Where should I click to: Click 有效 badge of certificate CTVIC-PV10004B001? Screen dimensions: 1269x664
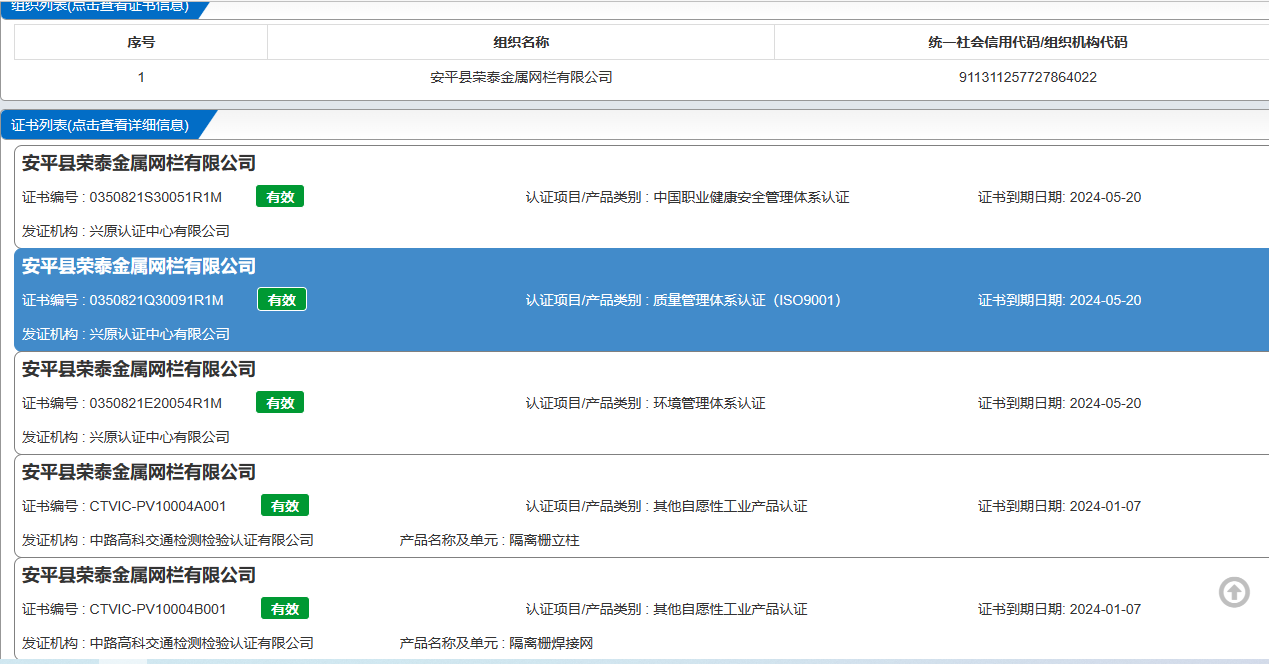pos(285,609)
